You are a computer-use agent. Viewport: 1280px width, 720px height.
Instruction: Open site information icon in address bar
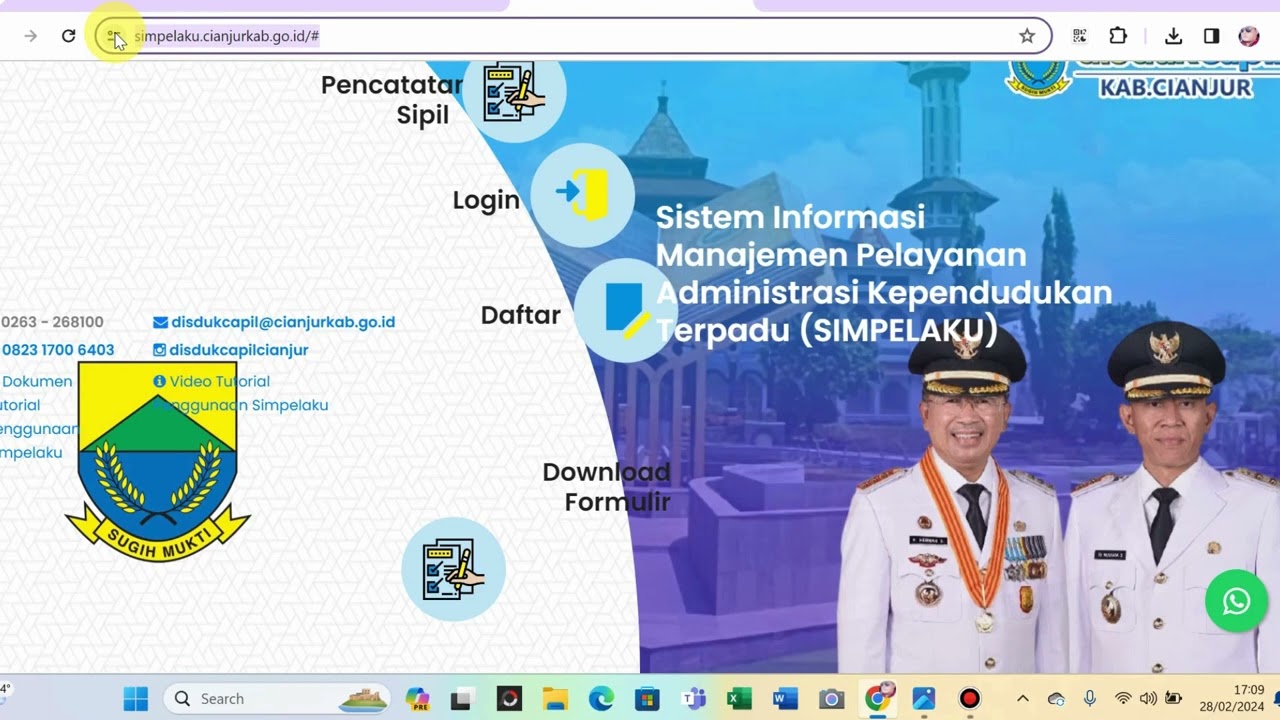pyautogui.click(x=112, y=36)
